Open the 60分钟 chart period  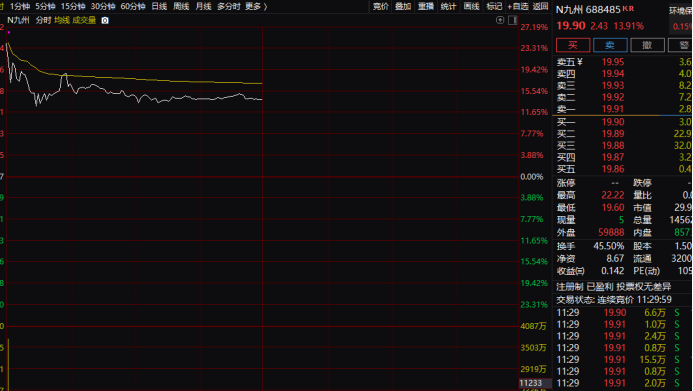[x=133, y=6]
